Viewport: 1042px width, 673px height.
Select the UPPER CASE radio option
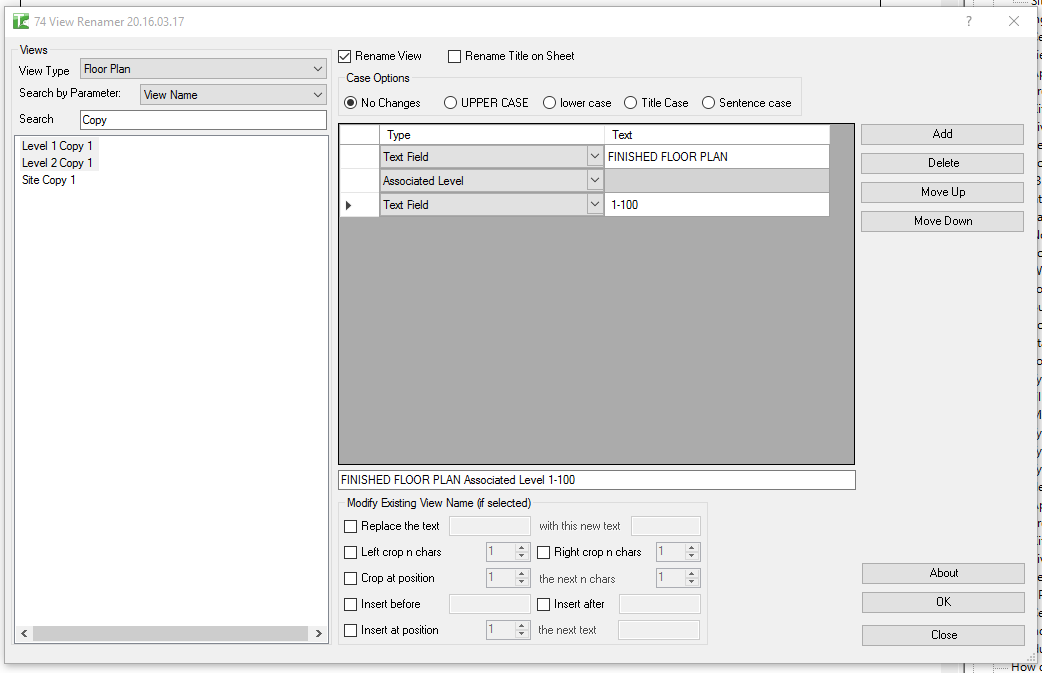pyautogui.click(x=451, y=103)
